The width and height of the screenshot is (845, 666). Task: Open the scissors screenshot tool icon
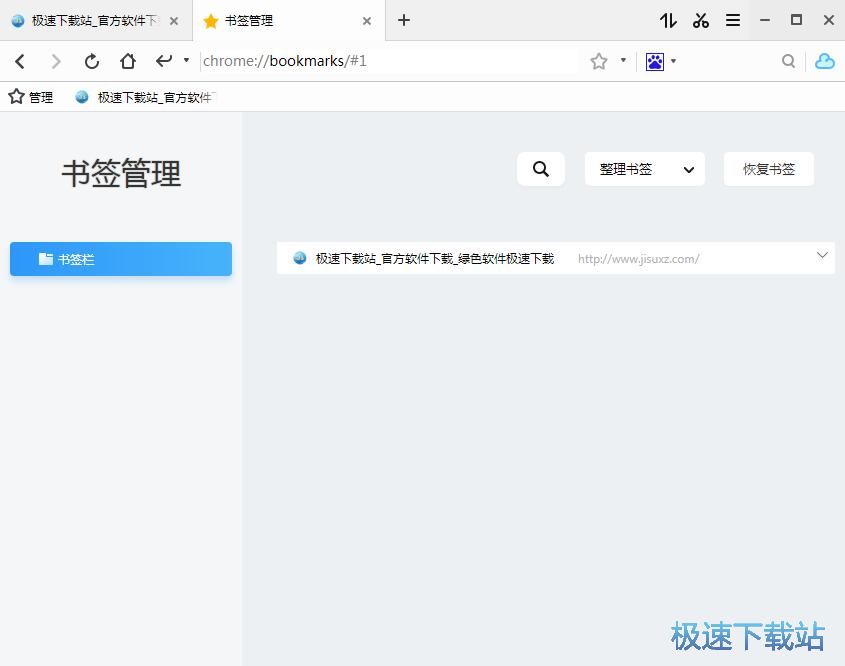(701, 20)
